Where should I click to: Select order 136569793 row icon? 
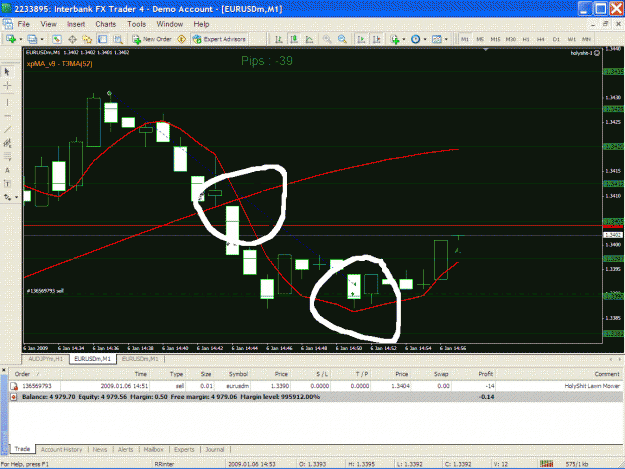pyautogui.click(x=14, y=386)
